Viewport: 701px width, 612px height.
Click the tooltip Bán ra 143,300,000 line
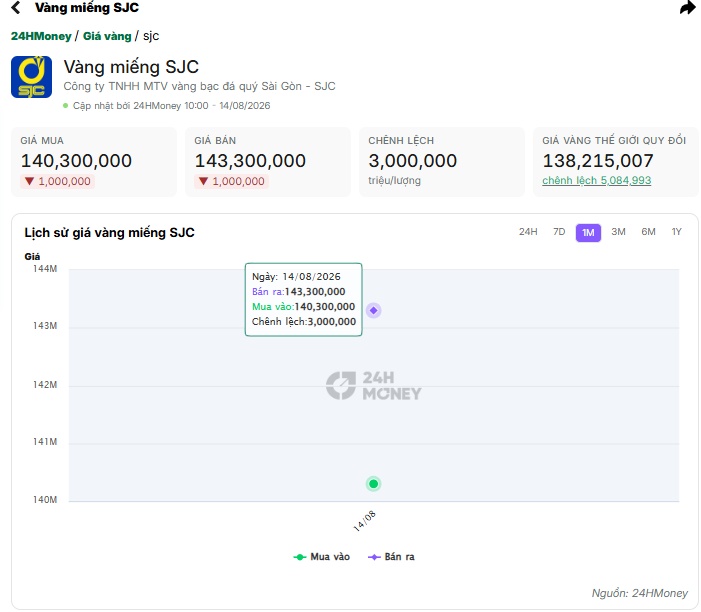point(299,292)
